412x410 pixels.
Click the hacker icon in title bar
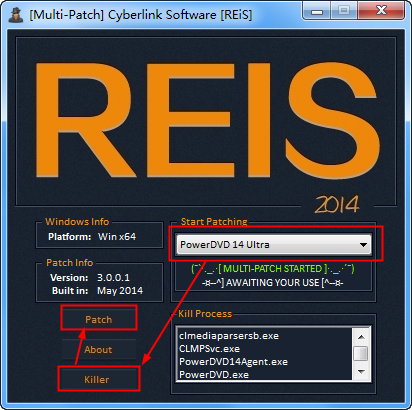[x=16, y=15]
